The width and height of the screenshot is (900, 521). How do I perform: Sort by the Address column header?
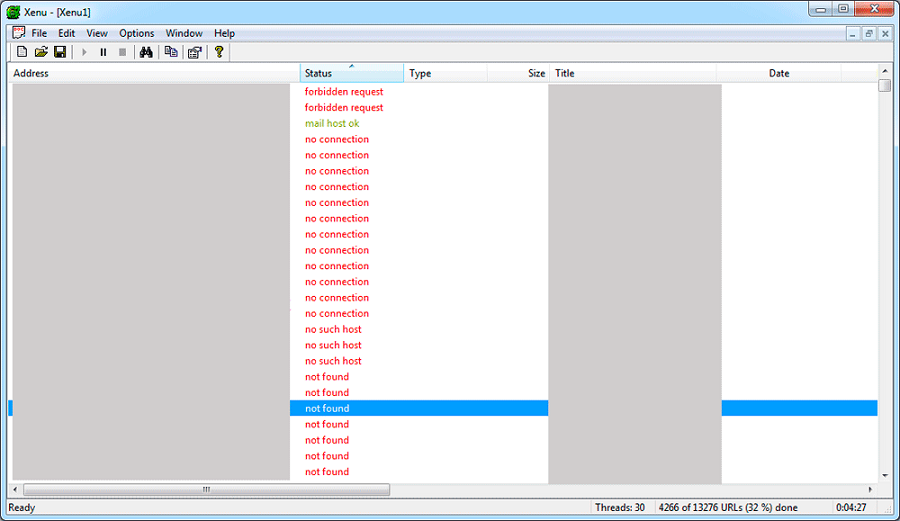(154, 73)
